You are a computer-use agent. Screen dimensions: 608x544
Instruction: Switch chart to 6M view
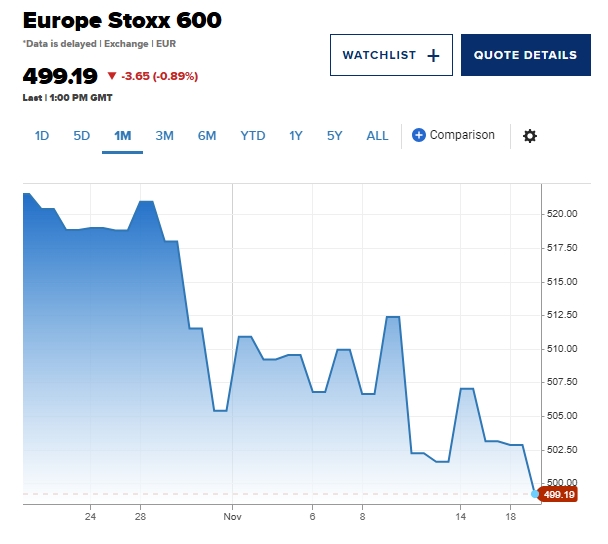tap(207, 136)
